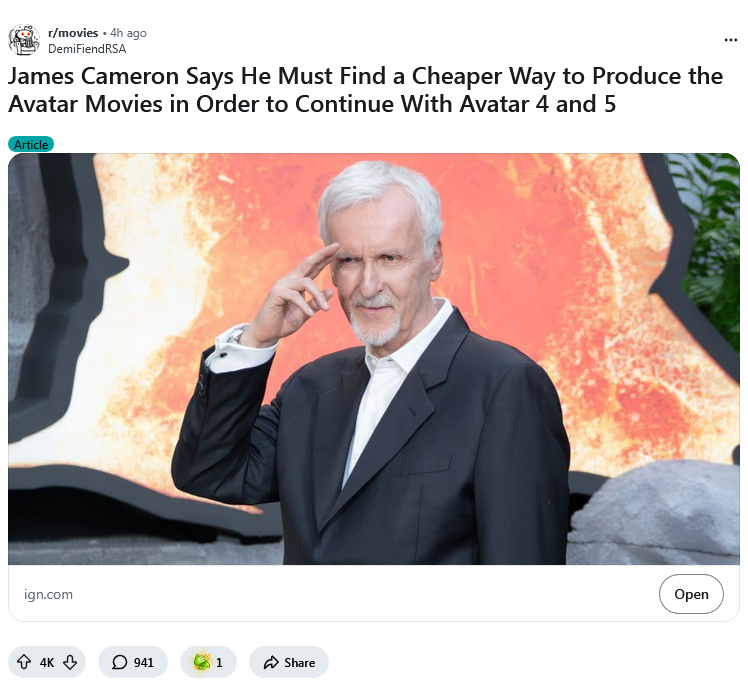The image size is (748, 686).
Task: Click the Open button on link card
Action: pos(691,594)
